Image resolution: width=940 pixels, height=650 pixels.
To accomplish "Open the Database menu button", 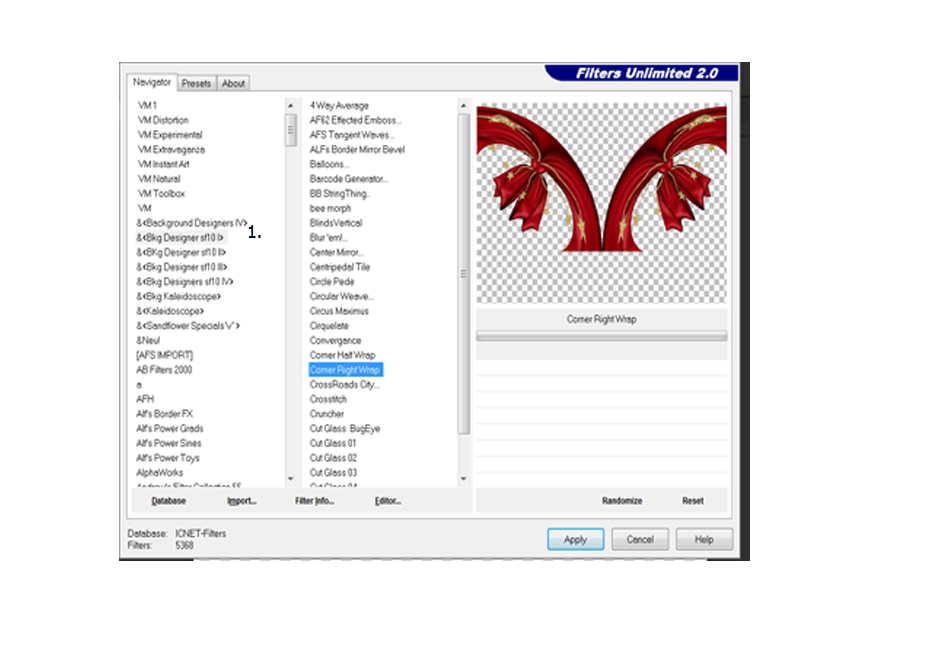I will [x=168, y=501].
